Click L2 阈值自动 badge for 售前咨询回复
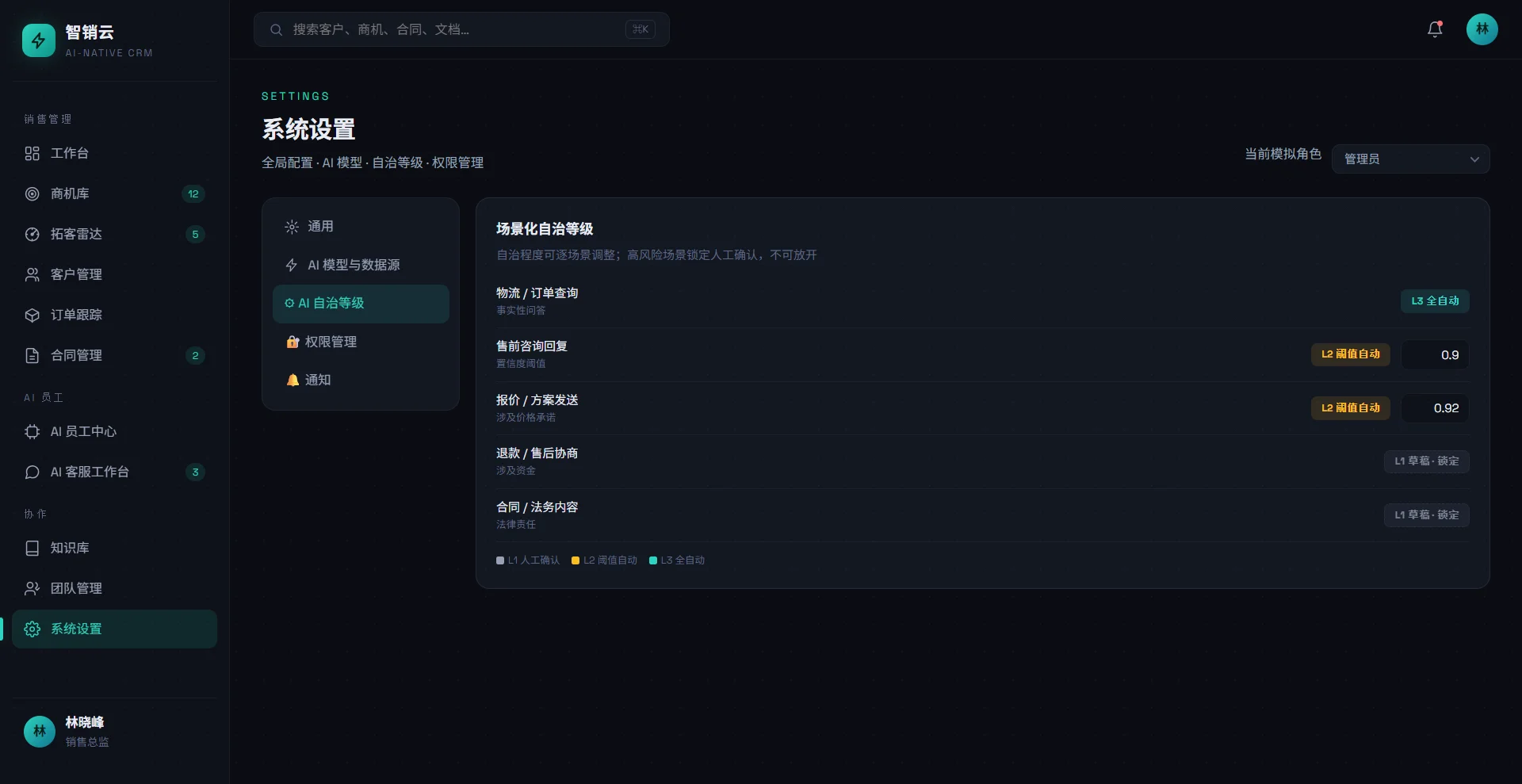1522x784 pixels. [x=1350, y=354]
